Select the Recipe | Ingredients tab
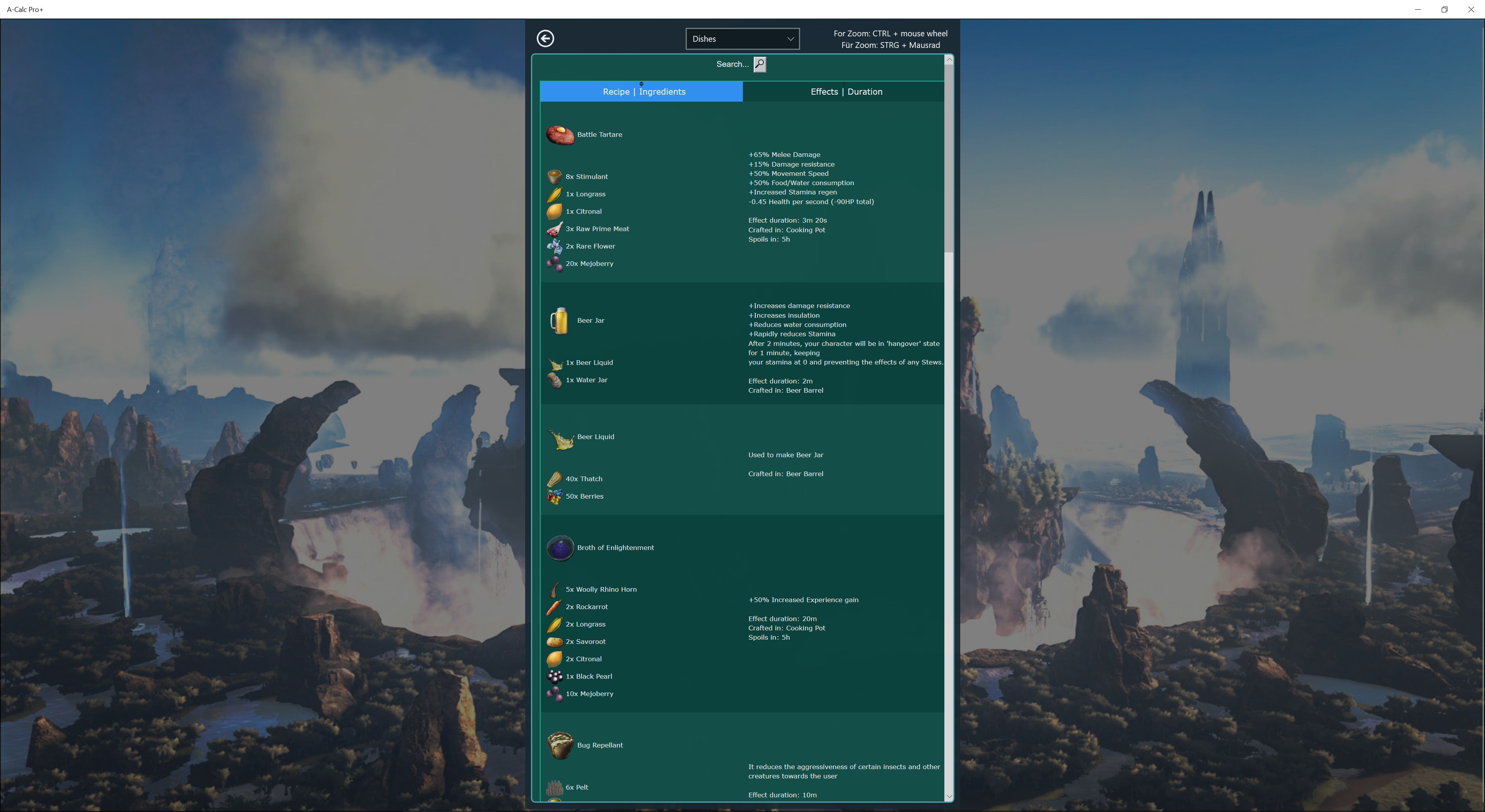1485x812 pixels. coord(643,92)
